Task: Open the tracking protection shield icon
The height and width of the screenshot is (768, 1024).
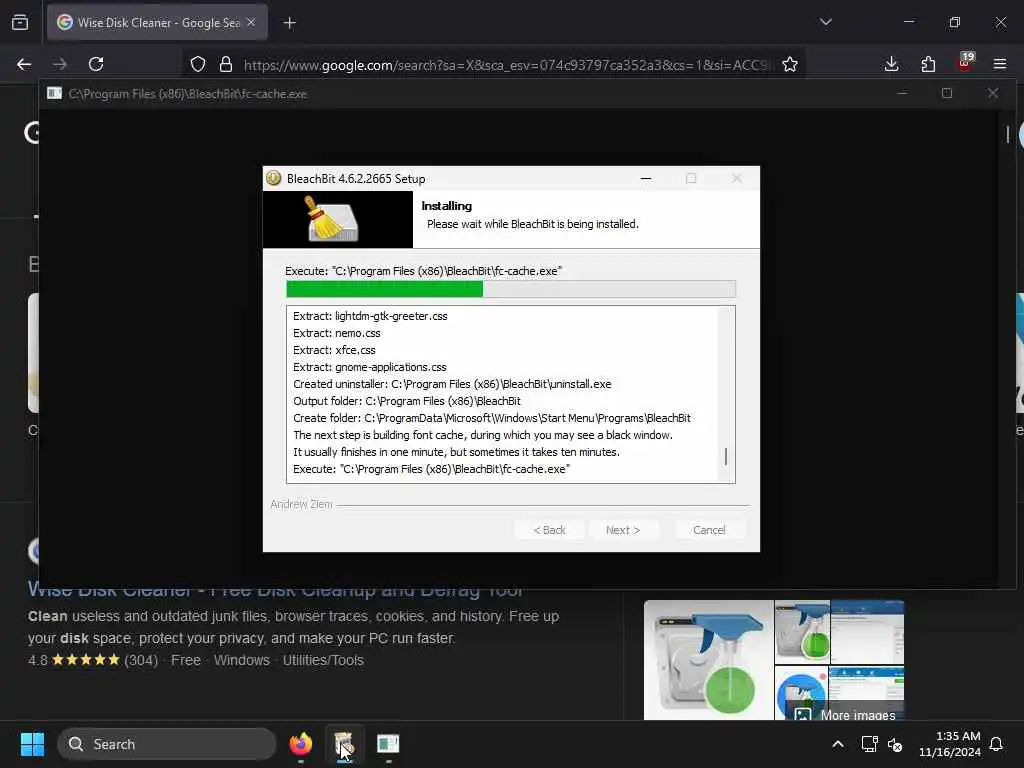Action: pyautogui.click(x=198, y=64)
